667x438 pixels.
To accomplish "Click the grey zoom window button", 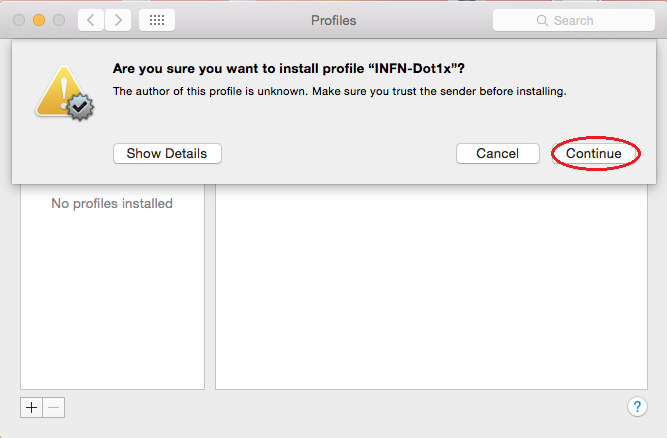I will point(59,20).
